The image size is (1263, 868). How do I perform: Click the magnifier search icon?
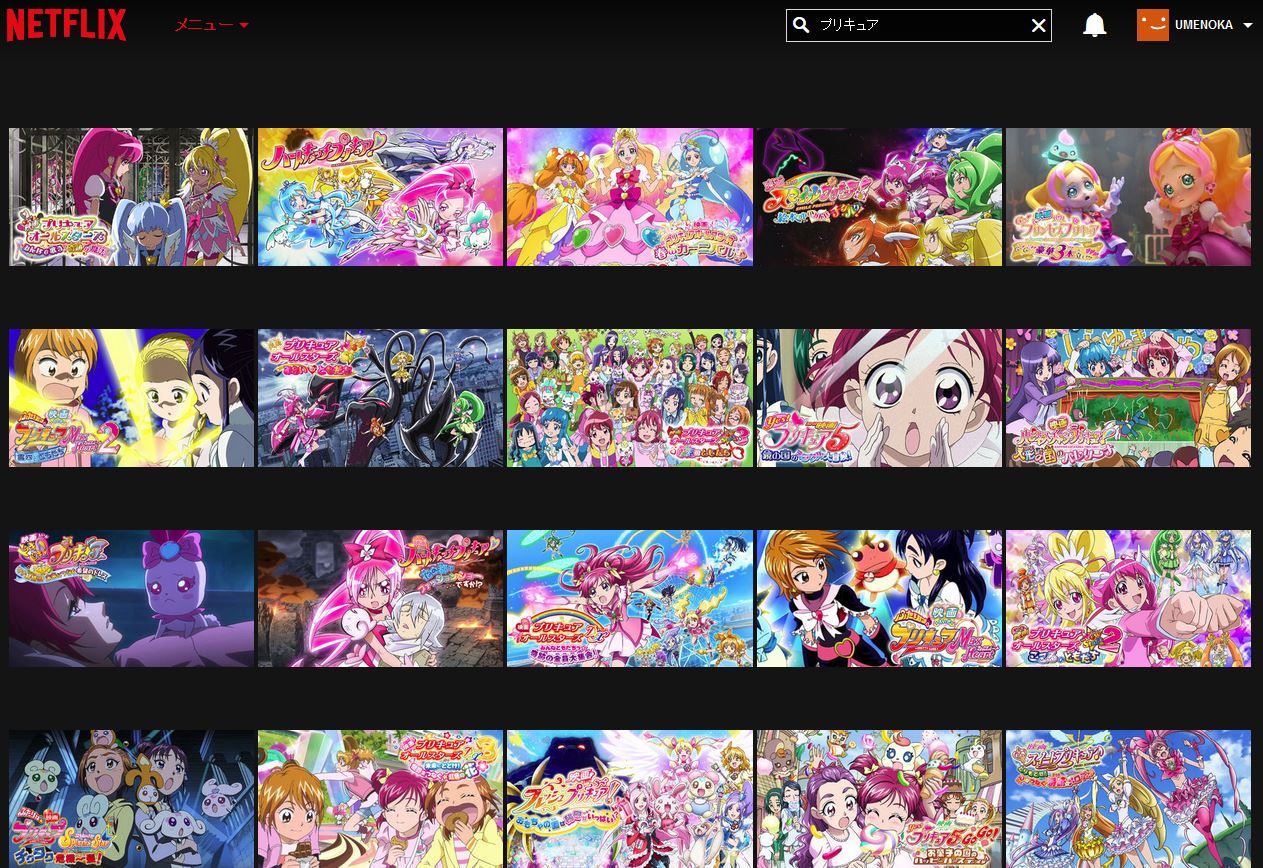tap(800, 25)
